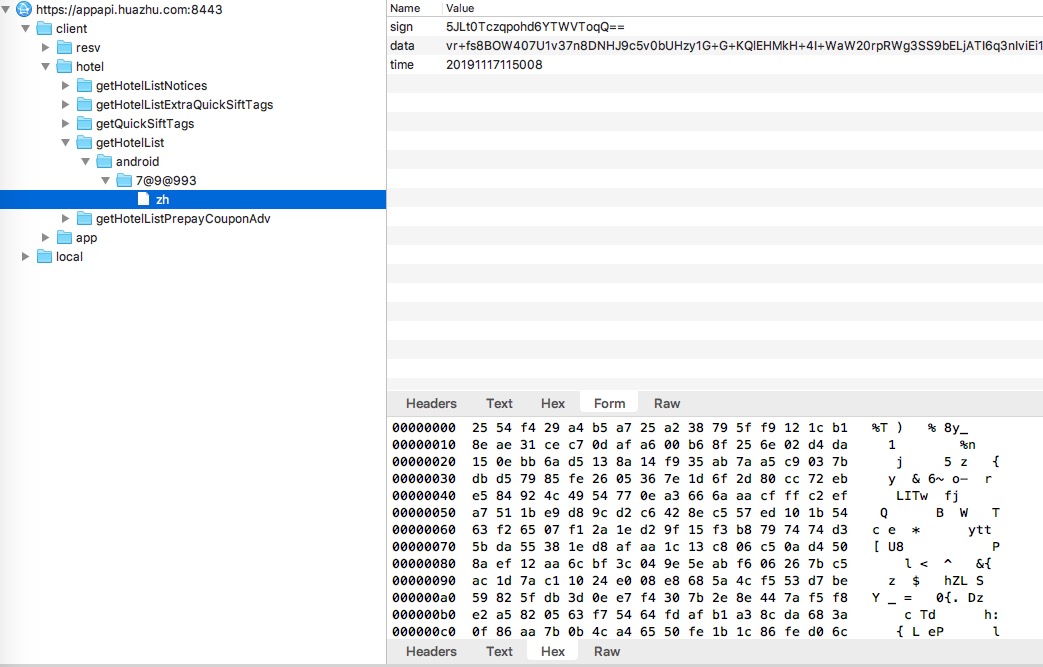The image size is (1043, 667).
Task: Select the response Hex tab
Action: coord(553,651)
